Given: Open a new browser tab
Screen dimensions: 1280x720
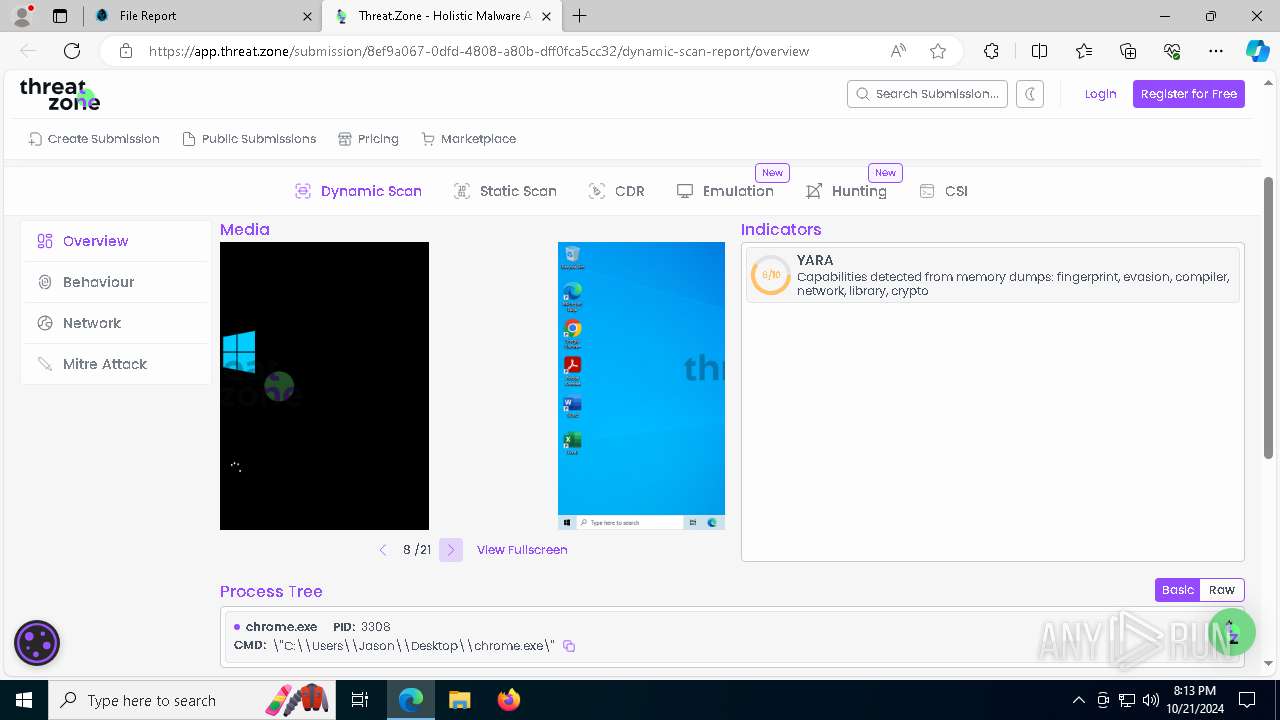Looking at the screenshot, I should click(580, 16).
